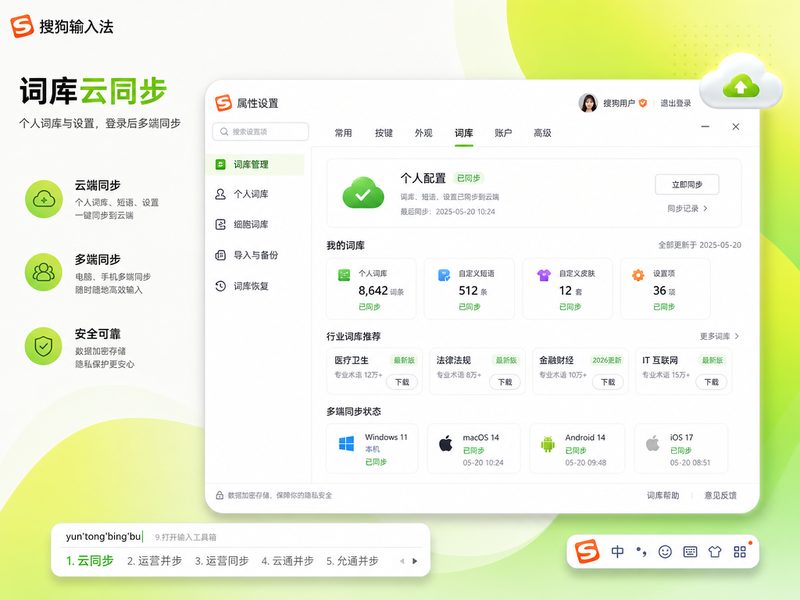Click the 设置项 orange gear icon
Image resolution: width=800 pixels, height=600 pixels.
point(638,275)
